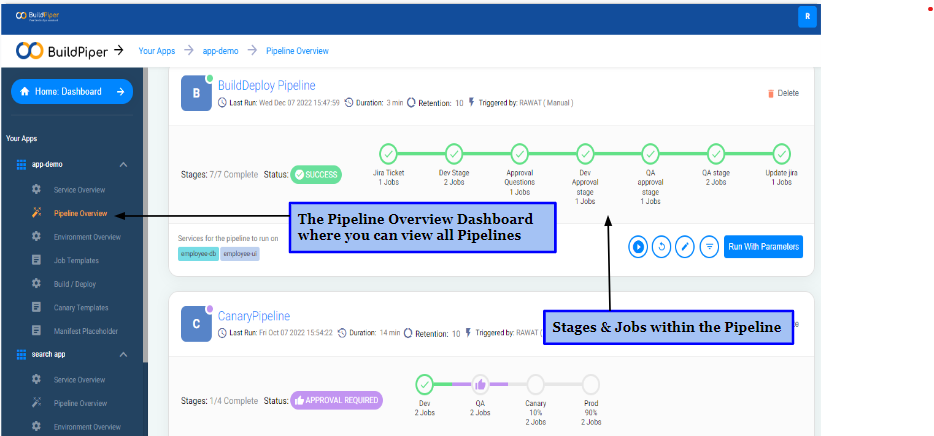Screen dimensions: 934x436
Task: Collapse the app-demo section in sidebar
Action: 123,164
